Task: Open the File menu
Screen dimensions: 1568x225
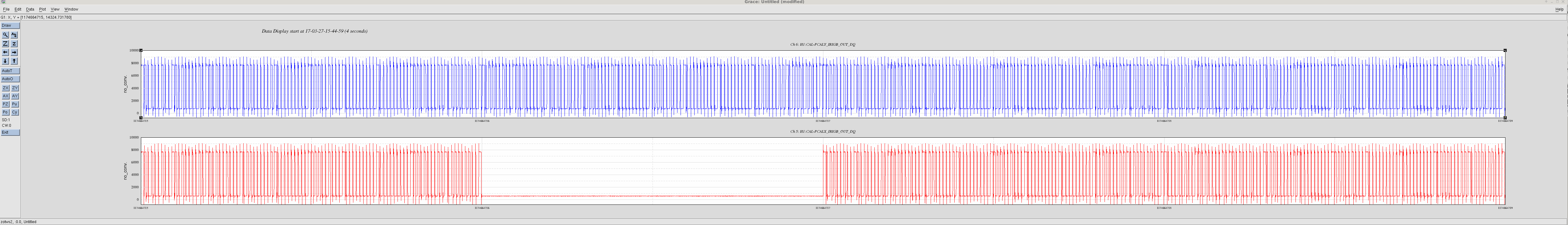Action: 6,9
